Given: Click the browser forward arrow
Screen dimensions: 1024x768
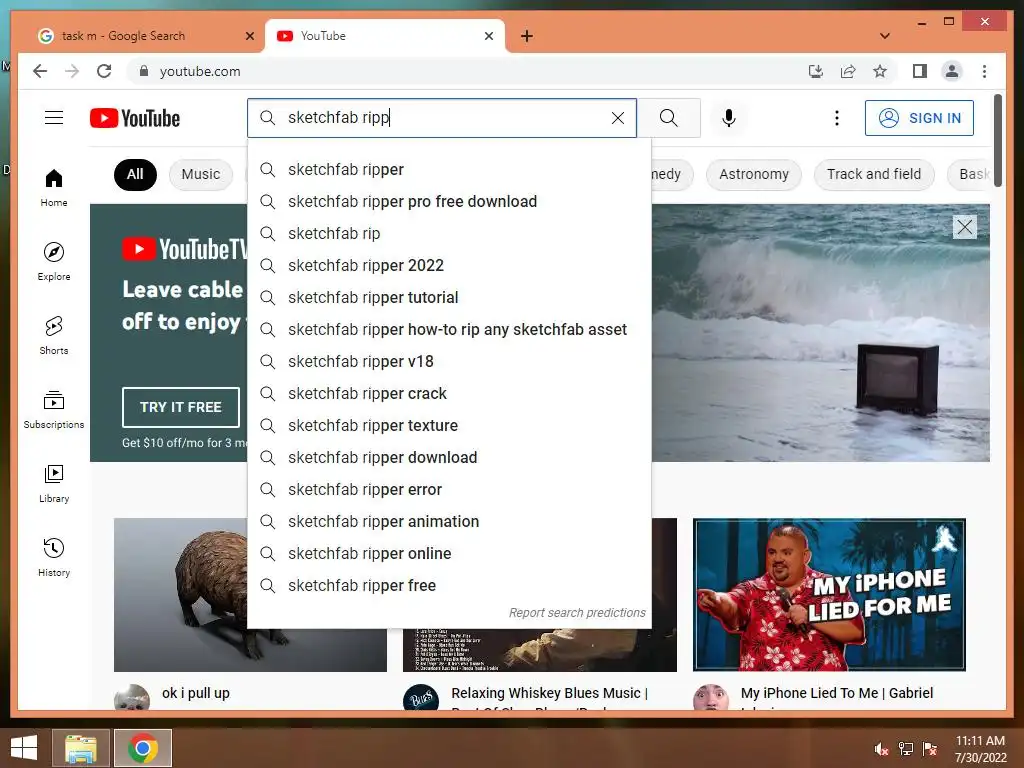Looking at the screenshot, I should (72, 71).
